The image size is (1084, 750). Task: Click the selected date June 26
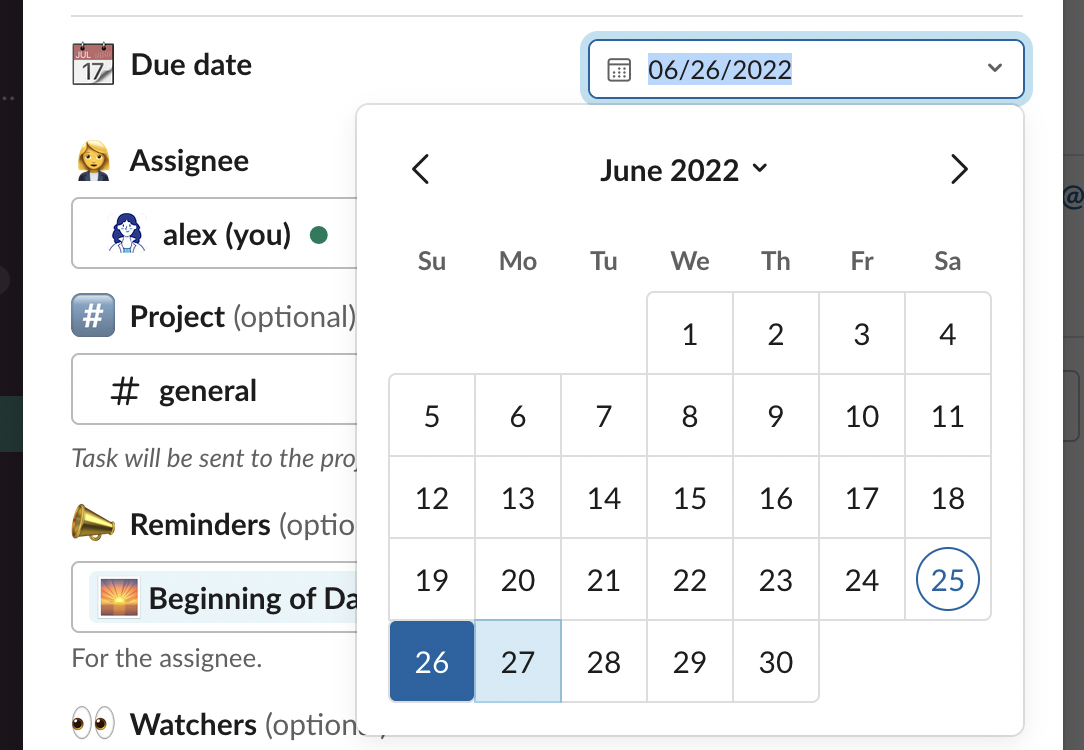click(x=432, y=662)
